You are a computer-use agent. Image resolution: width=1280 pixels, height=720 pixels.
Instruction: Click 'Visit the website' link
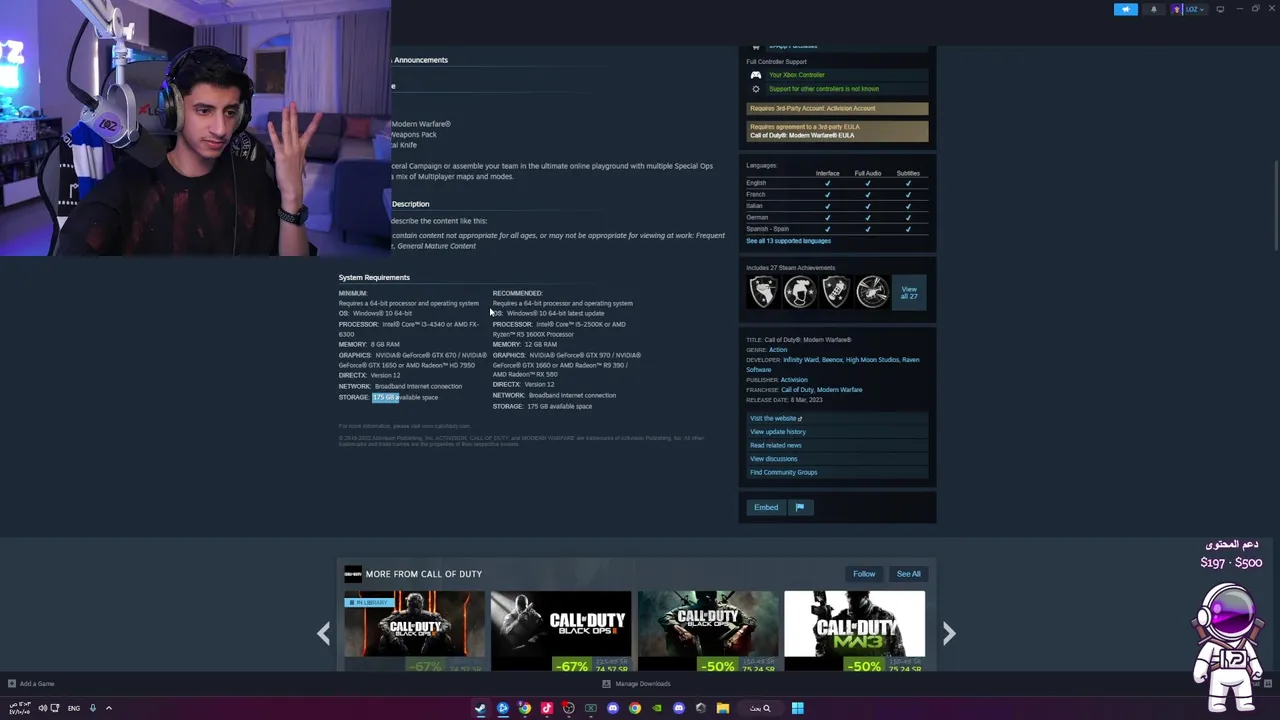pyautogui.click(x=776, y=419)
